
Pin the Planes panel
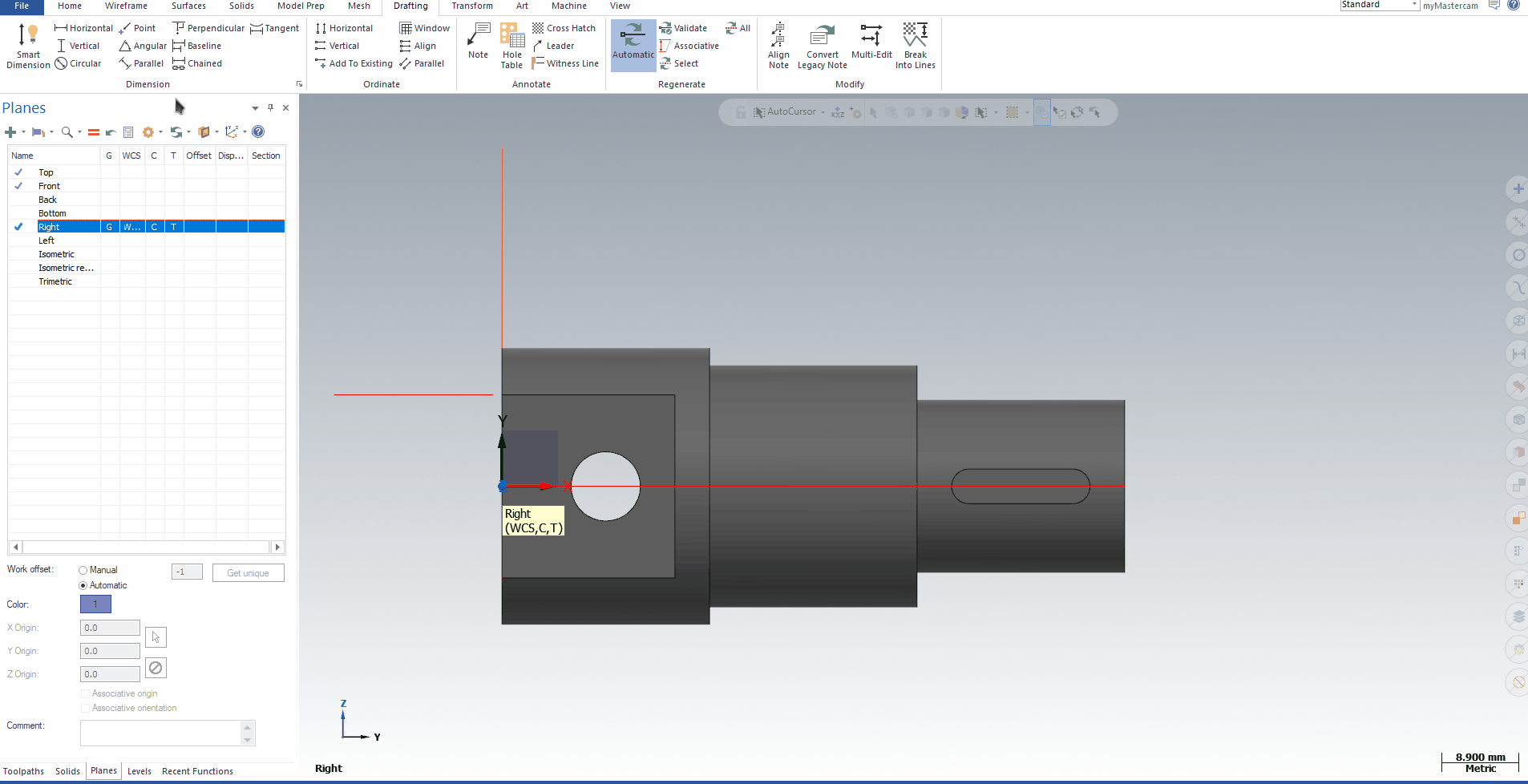[x=271, y=107]
